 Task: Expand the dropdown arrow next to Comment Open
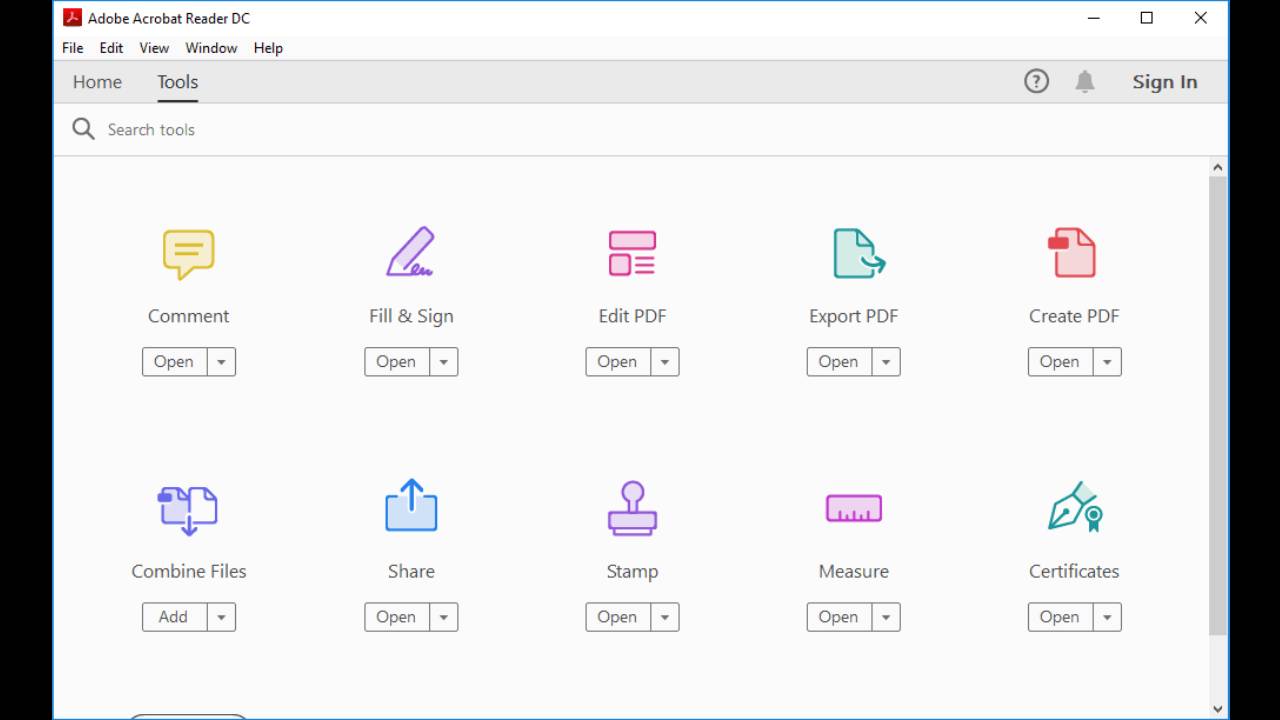click(221, 362)
